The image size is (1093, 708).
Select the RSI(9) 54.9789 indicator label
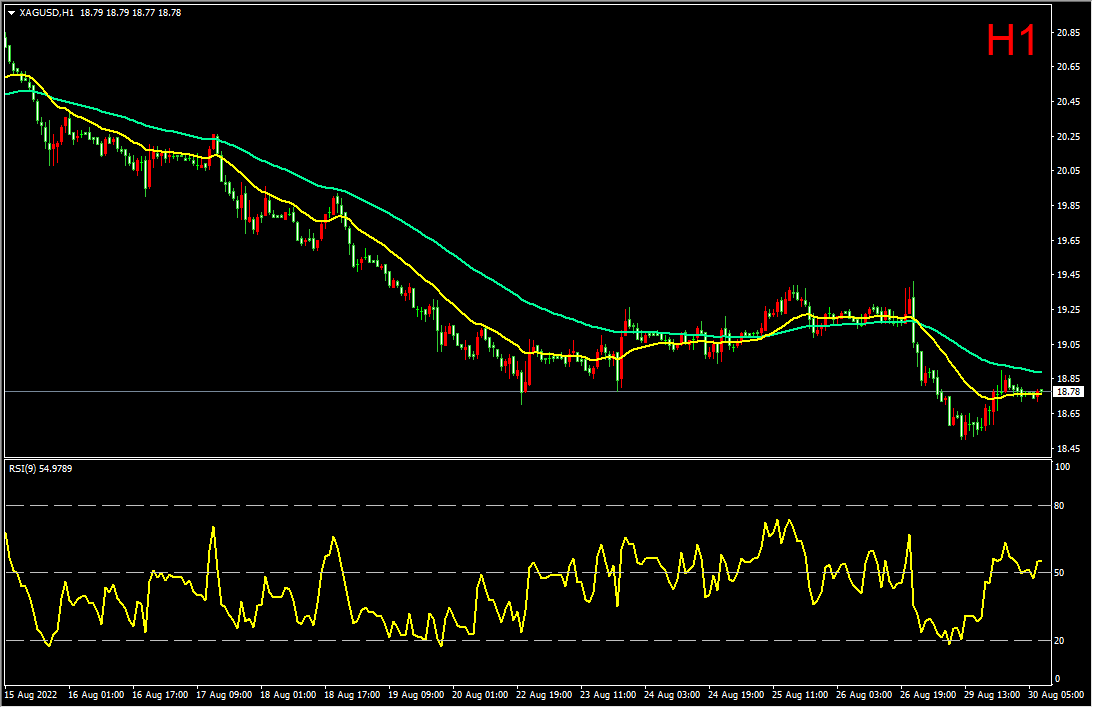tap(40, 469)
